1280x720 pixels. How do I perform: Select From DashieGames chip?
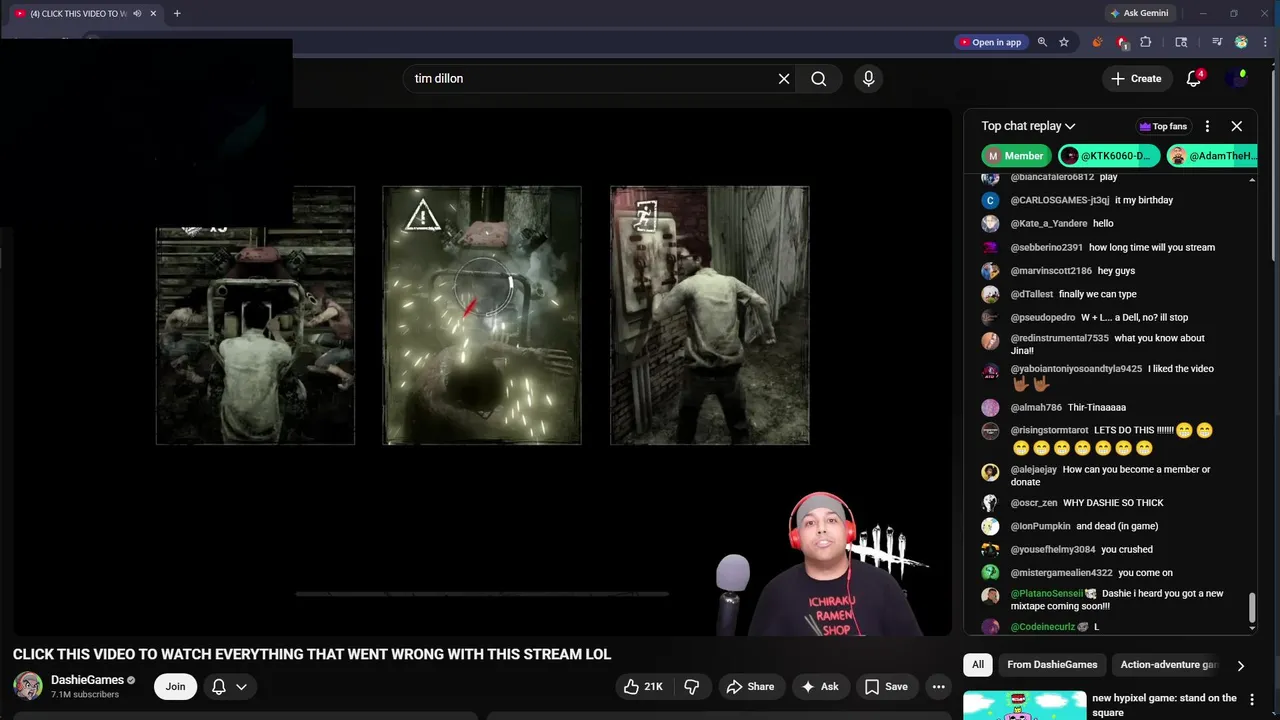pyautogui.click(x=1052, y=665)
